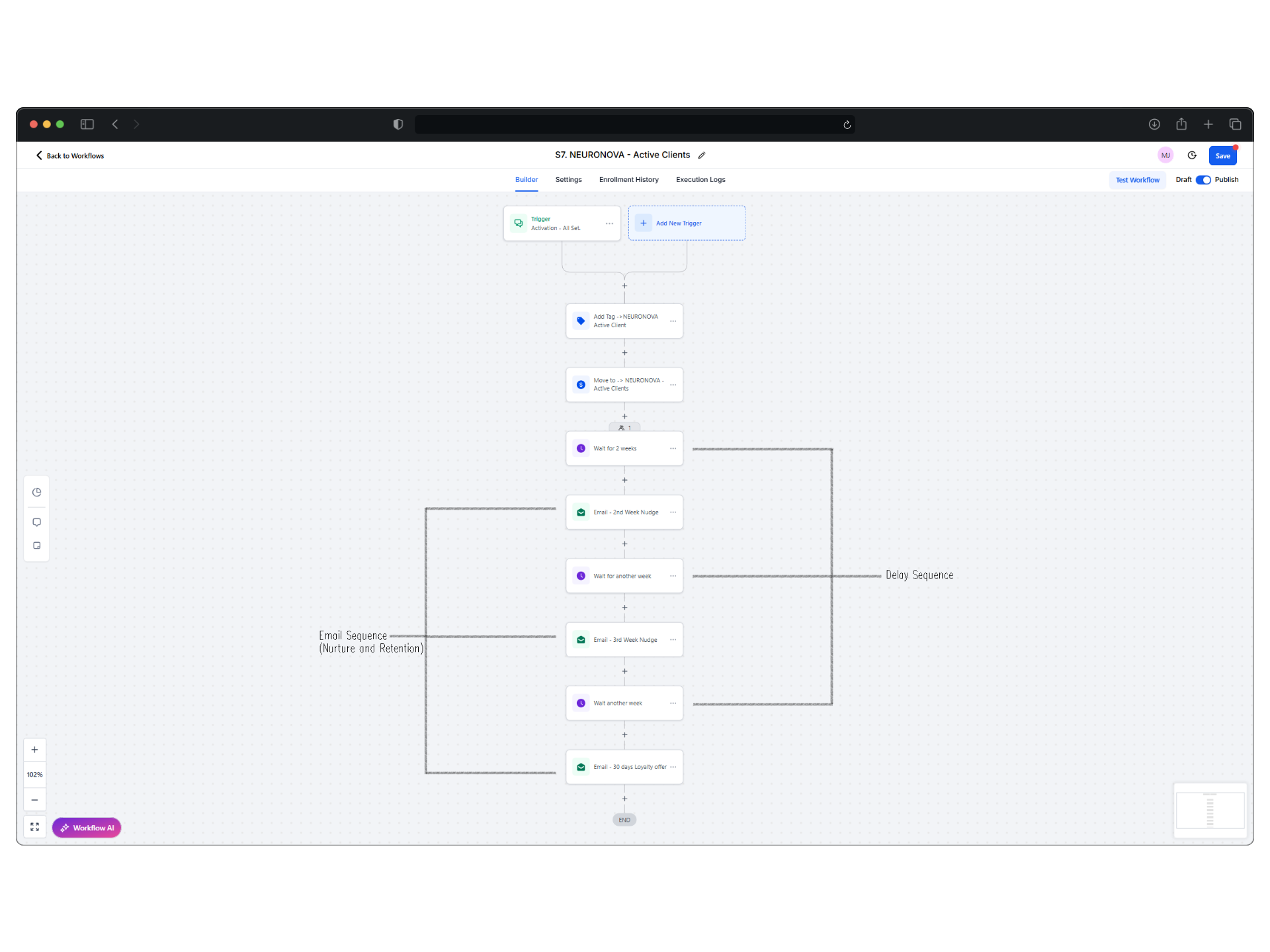The width and height of the screenshot is (1270, 952).
Task: Open Trigger Activation - All Set node
Action: click(x=562, y=223)
